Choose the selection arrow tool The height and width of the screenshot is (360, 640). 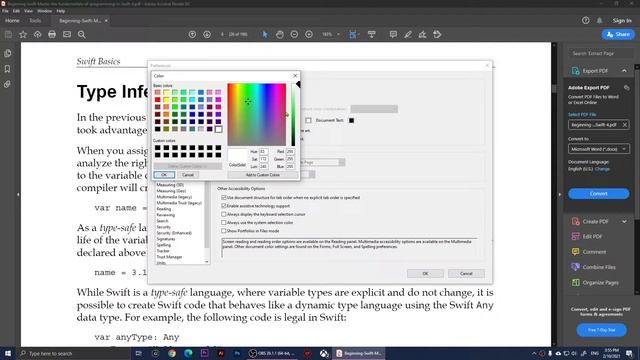coord(265,35)
